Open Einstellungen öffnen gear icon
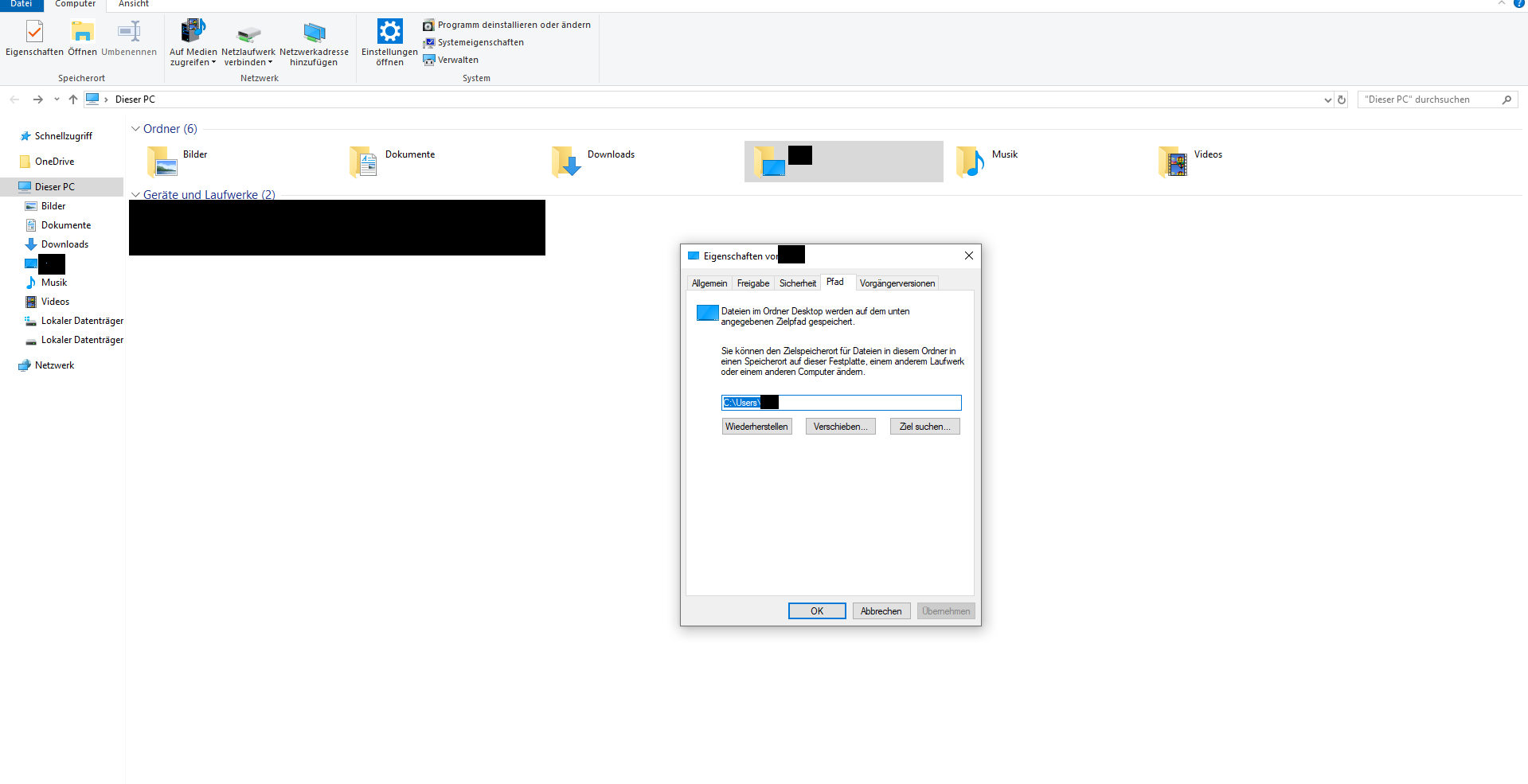The height and width of the screenshot is (784, 1528). pos(389,32)
